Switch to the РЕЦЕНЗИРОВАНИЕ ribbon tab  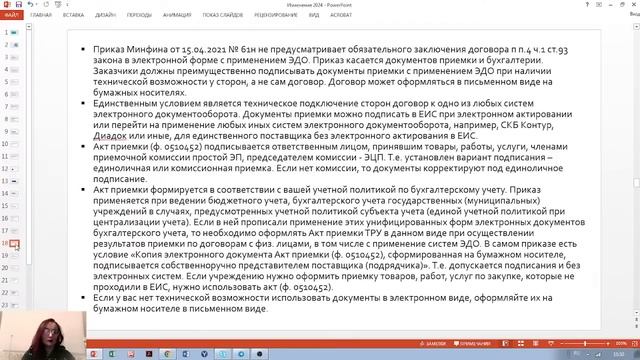pyautogui.click(x=276, y=15)
